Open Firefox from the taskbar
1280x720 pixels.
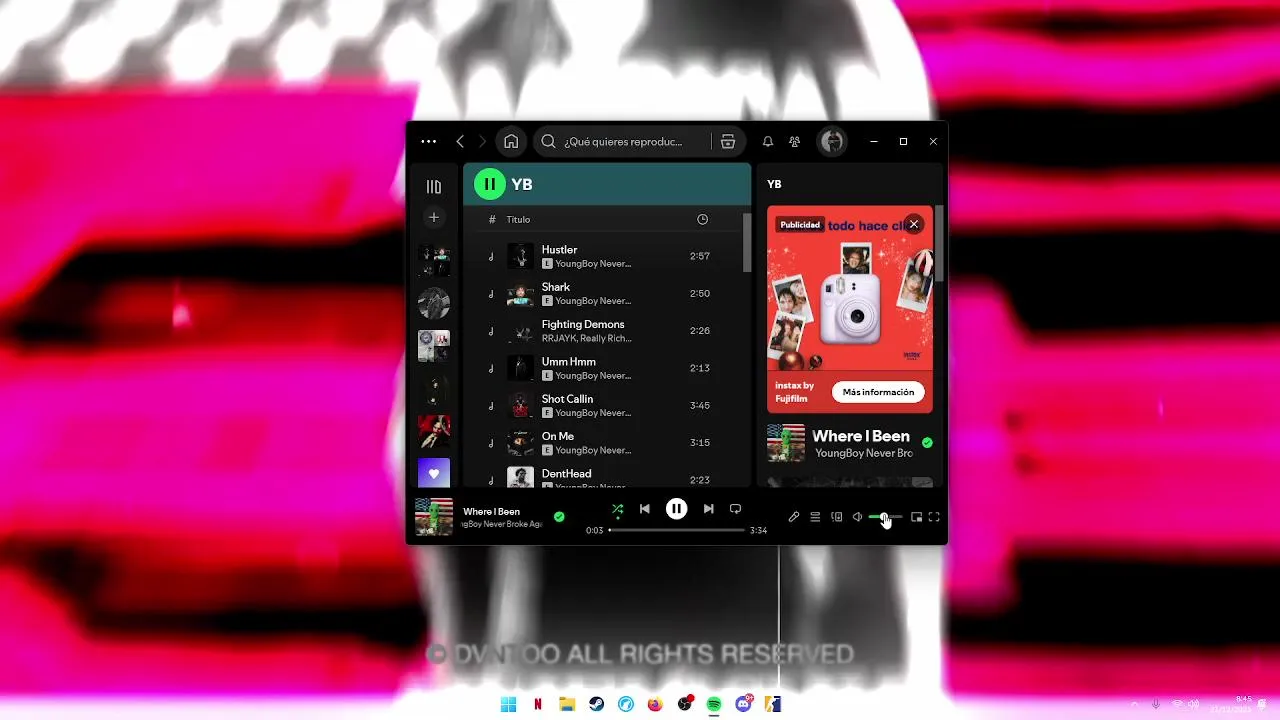click(655, 704)
